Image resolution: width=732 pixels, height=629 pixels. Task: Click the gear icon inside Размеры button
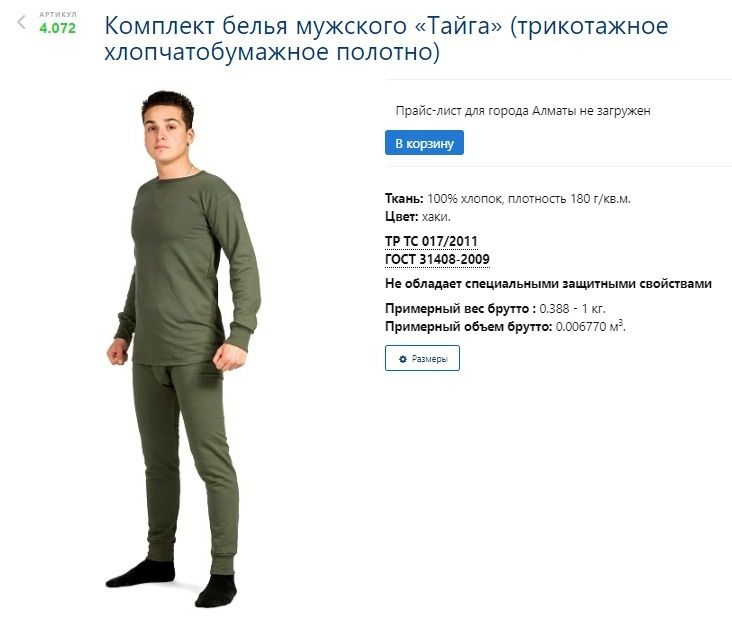(403, 359)
